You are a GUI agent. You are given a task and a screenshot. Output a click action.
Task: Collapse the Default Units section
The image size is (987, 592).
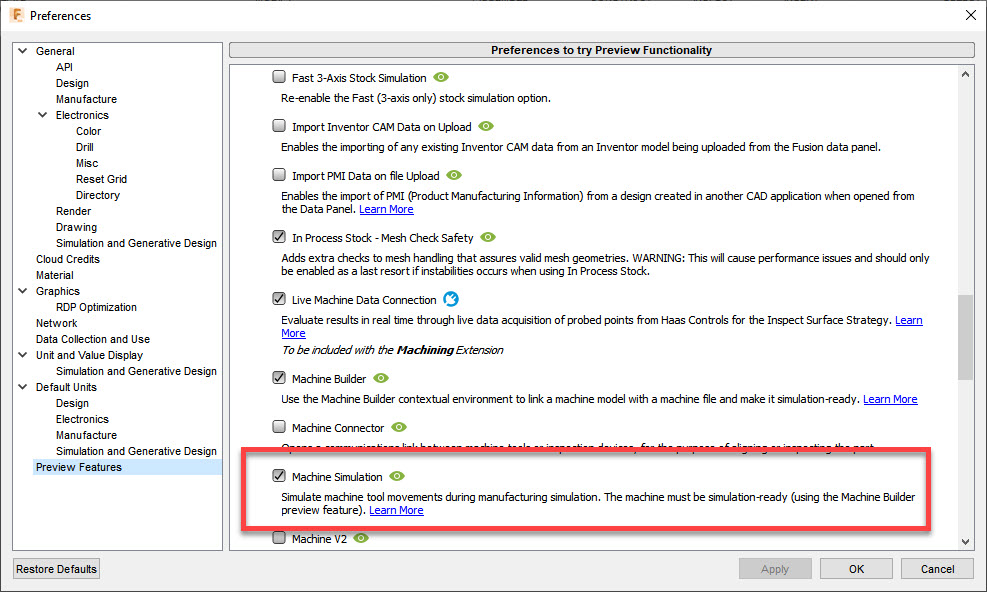click(22, 387)
